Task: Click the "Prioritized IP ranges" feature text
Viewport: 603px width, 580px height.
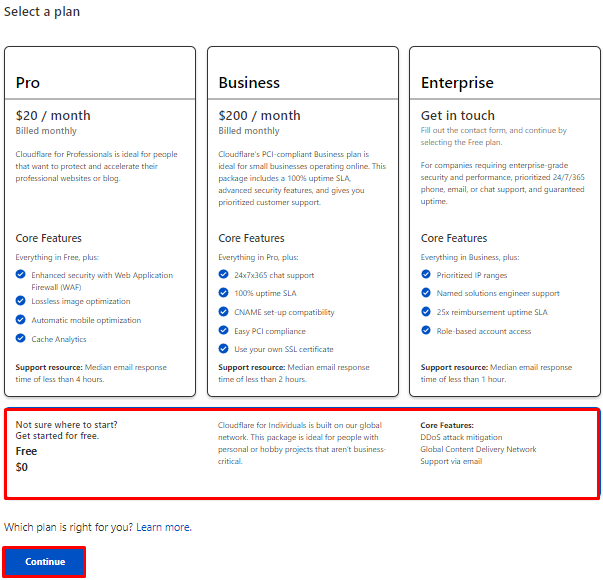Action: pyautogui.click(x=472, y=275)
